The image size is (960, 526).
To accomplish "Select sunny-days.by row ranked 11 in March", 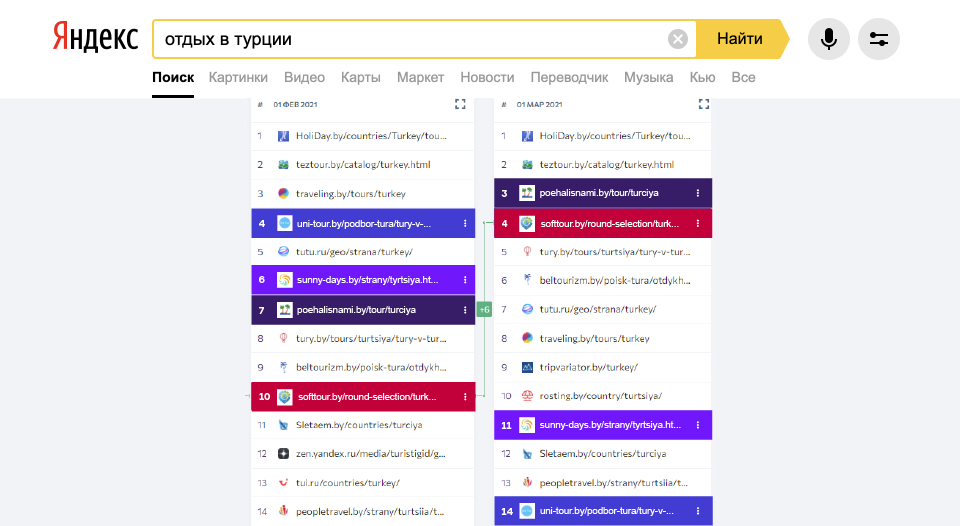I will [603, 425].
